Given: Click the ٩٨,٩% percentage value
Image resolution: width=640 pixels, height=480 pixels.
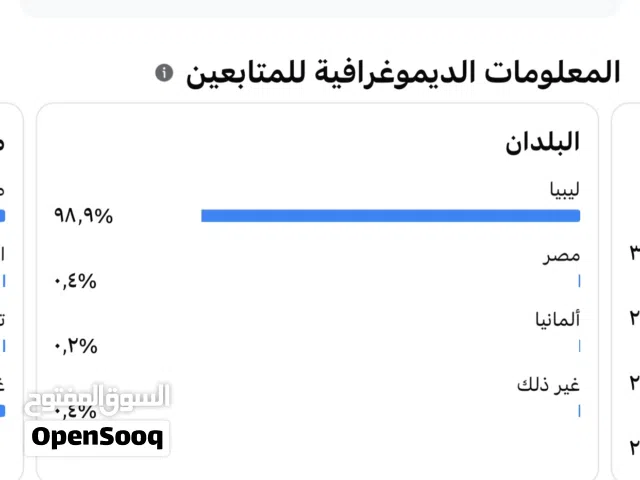Looking at the screenshot, I should (x=83, y=215).
